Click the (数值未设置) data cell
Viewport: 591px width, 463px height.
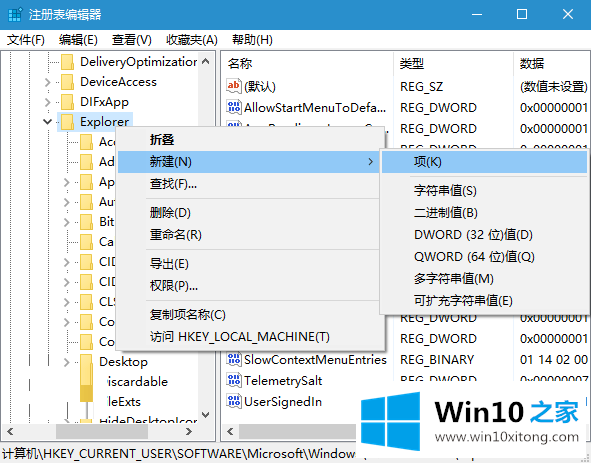(x=554, y=87)
